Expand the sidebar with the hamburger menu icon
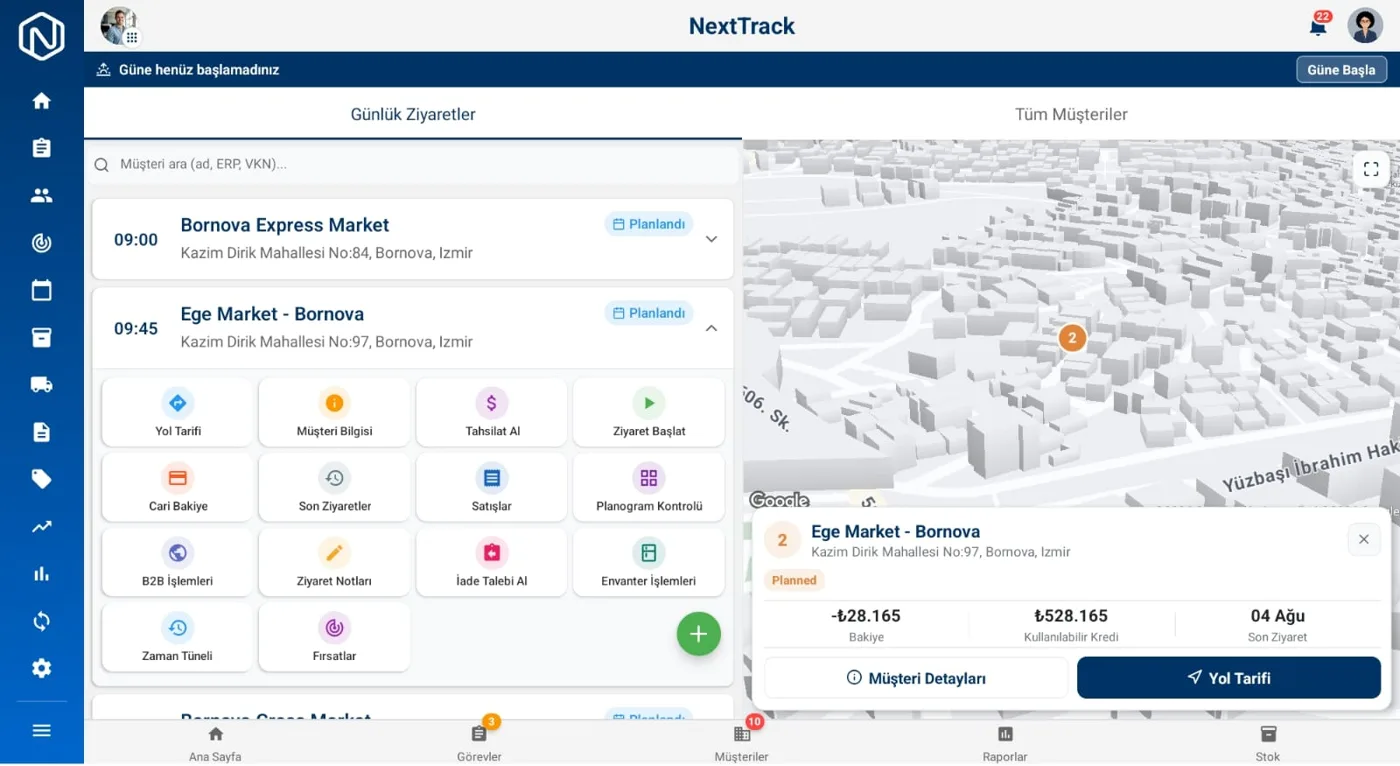Screen dimensions: 1400x766 coord(41,730)
